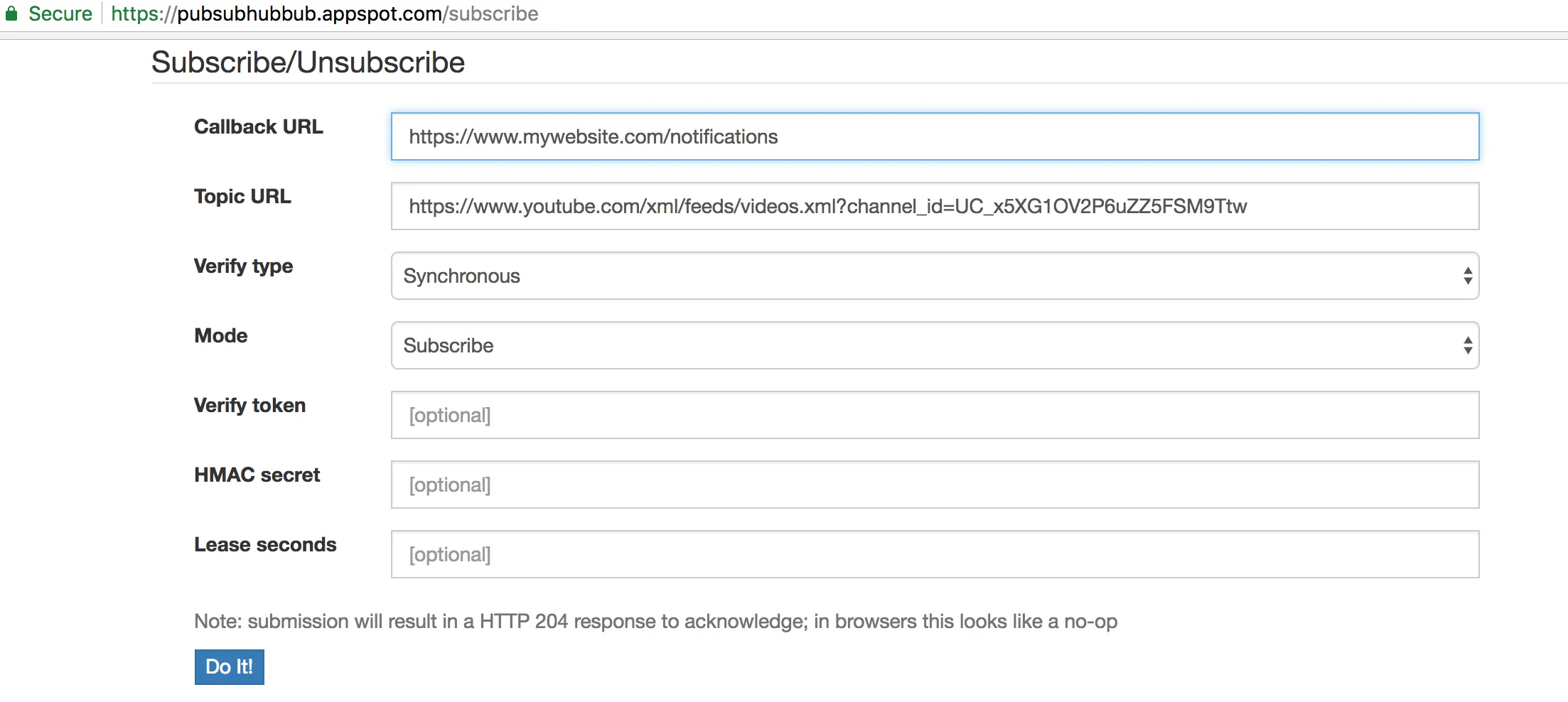Click the Topic URL input field

point(934,206)
